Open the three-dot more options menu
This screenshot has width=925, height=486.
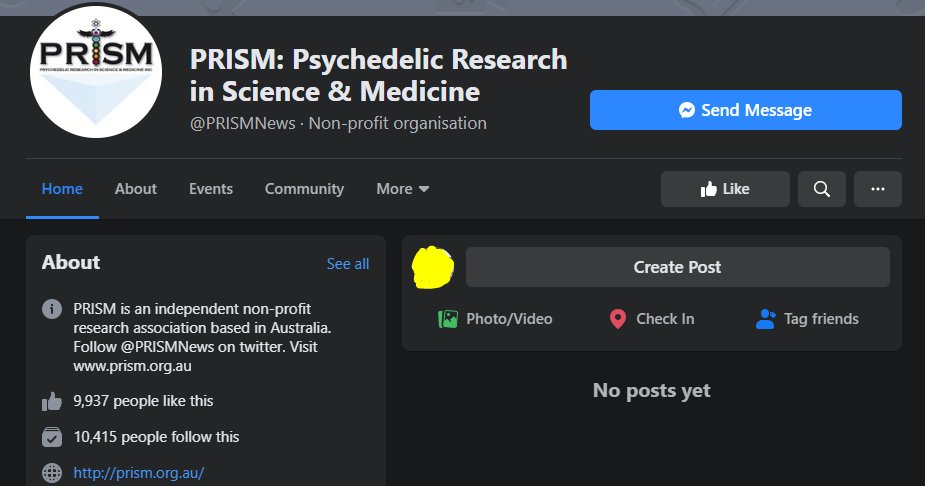[x=878, y=189]
